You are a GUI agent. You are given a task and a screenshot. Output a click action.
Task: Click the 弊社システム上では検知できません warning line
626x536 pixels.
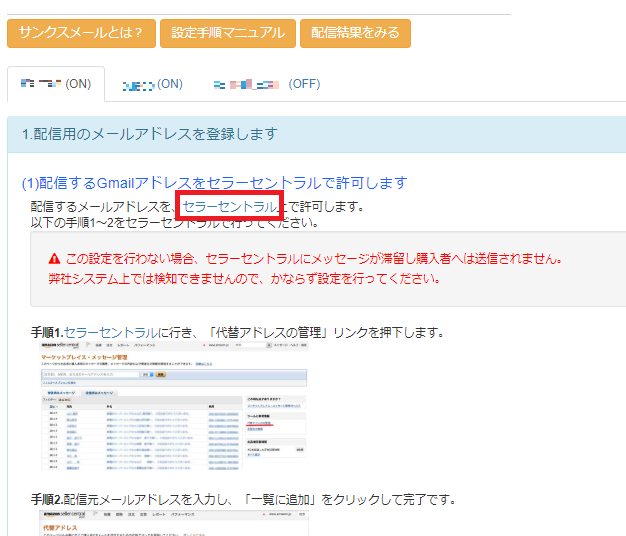pyautogui.click(x=244, y=279)
